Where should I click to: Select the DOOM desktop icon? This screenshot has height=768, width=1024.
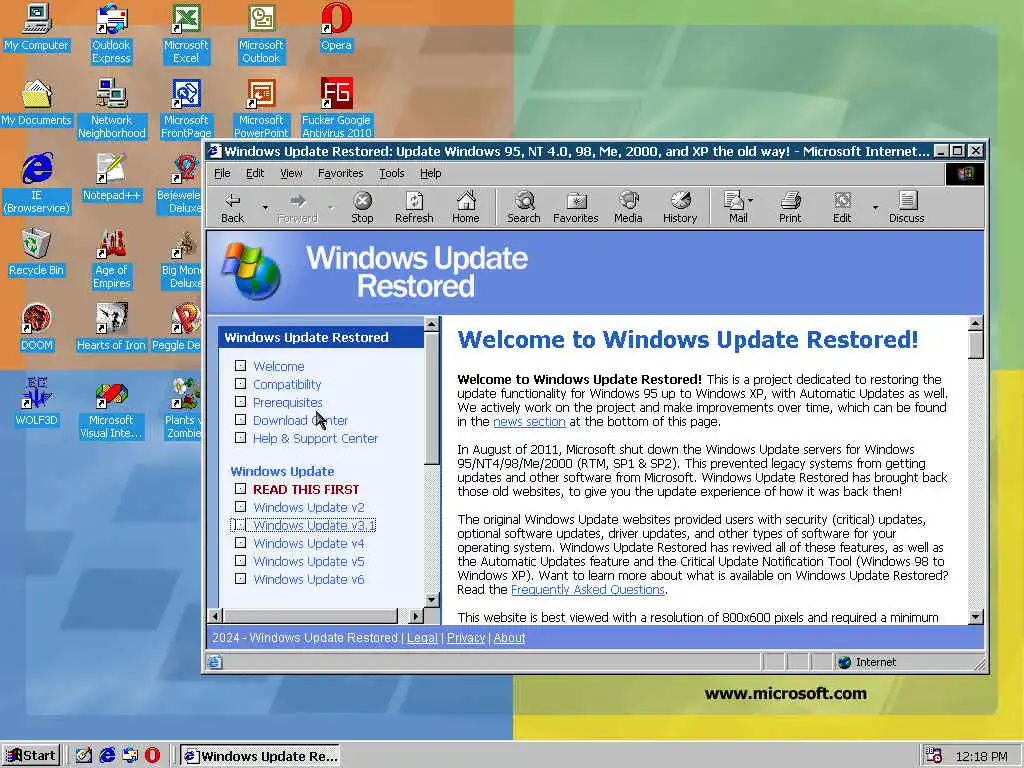point(36,328)
